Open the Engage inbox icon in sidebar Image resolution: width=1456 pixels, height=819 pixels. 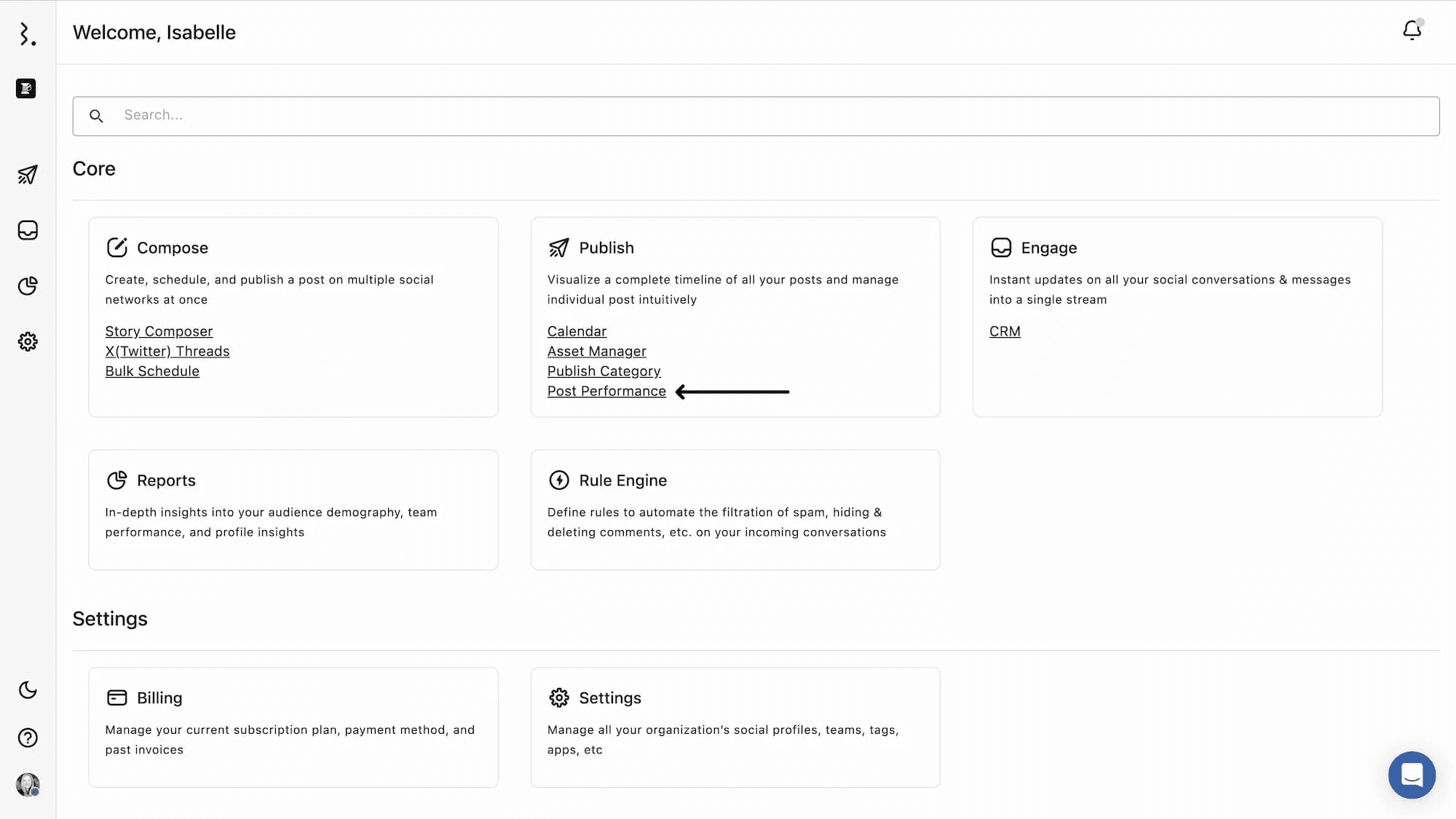click(27, 230)
